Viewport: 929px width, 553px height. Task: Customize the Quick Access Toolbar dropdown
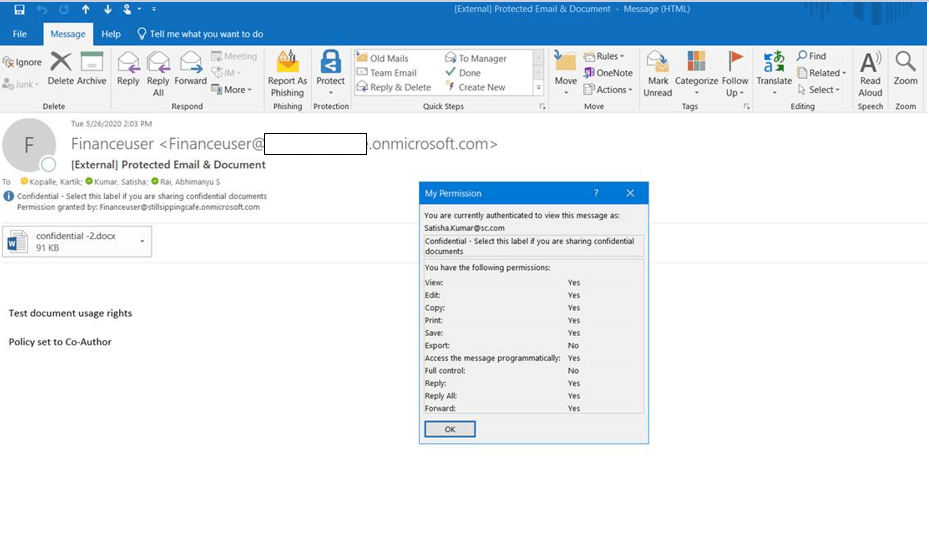click(153, 9)
